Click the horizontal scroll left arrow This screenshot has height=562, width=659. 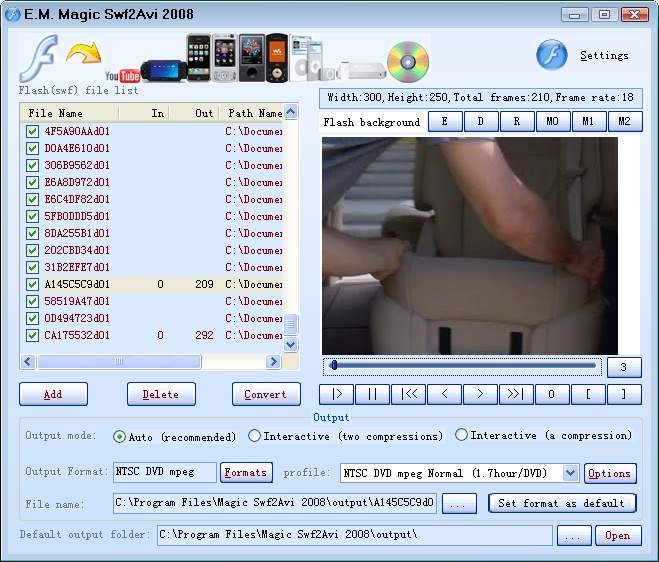pyautogui.click(x=28, y=361)
